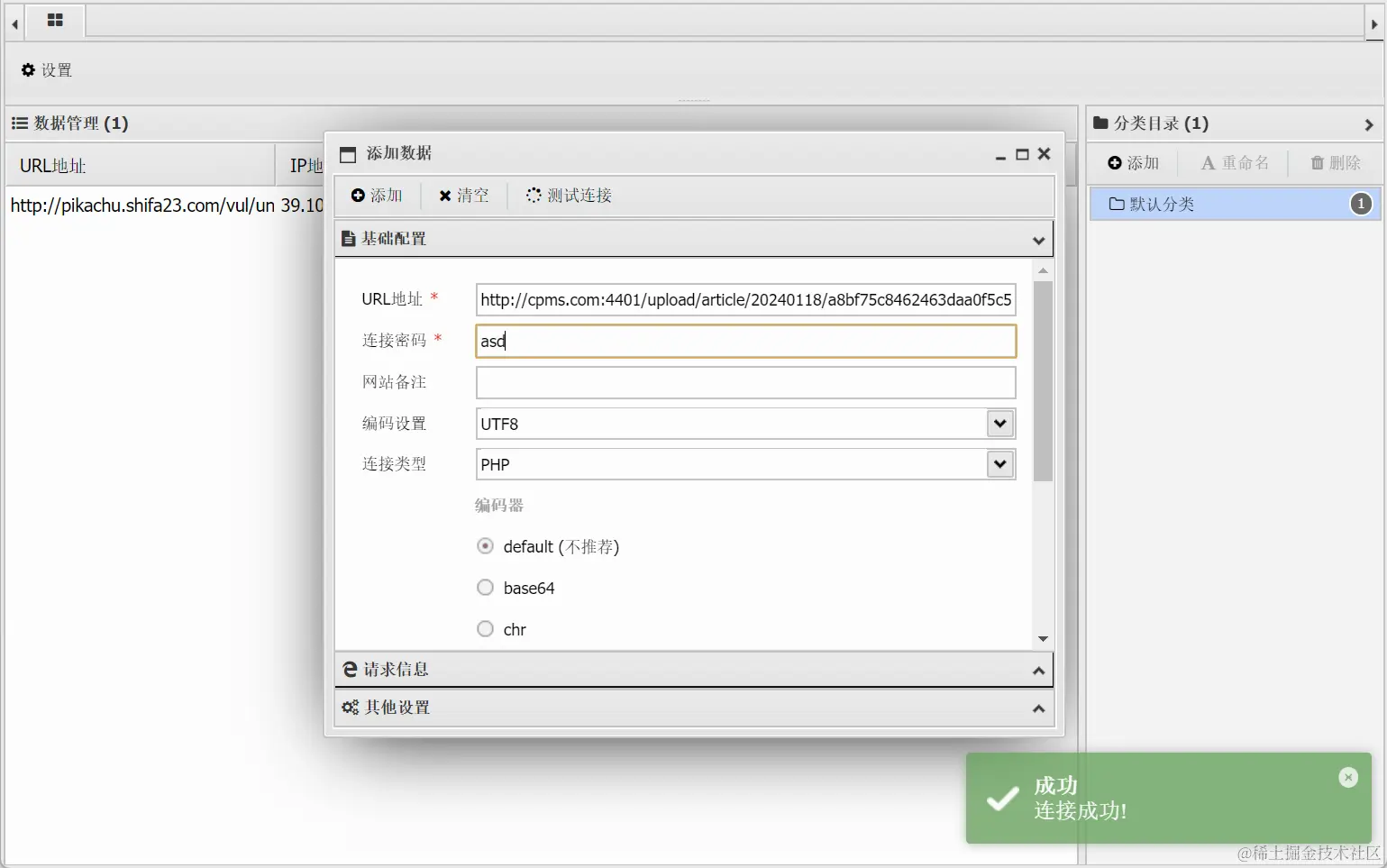Click the 1 count badge on 默认分类

coord(1362,205)
